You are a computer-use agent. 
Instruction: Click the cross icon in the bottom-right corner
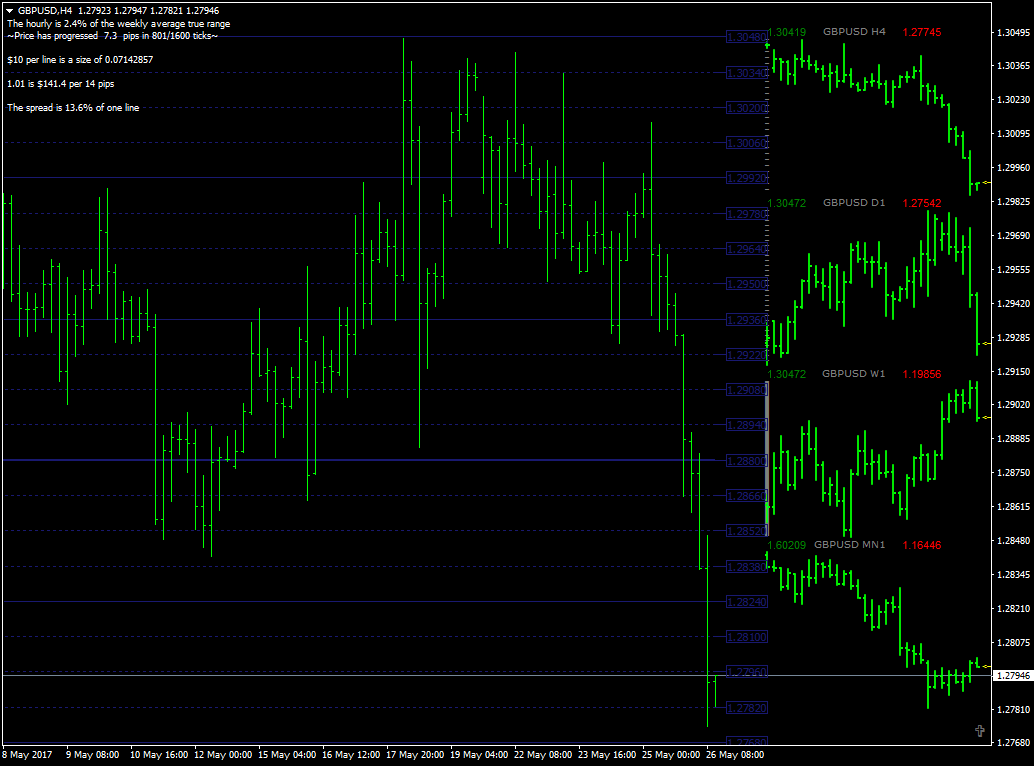980,731
